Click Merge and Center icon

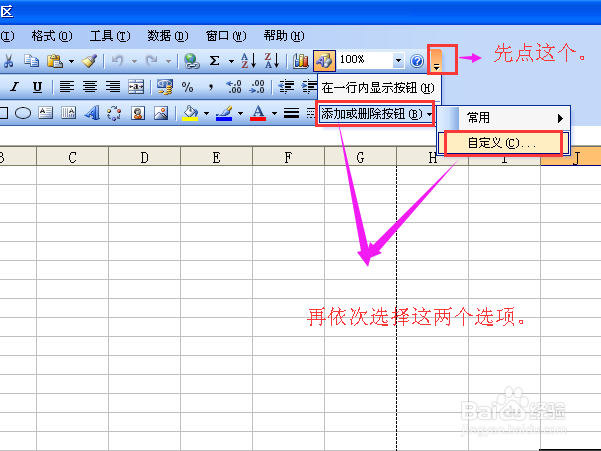tap(136, 87)
